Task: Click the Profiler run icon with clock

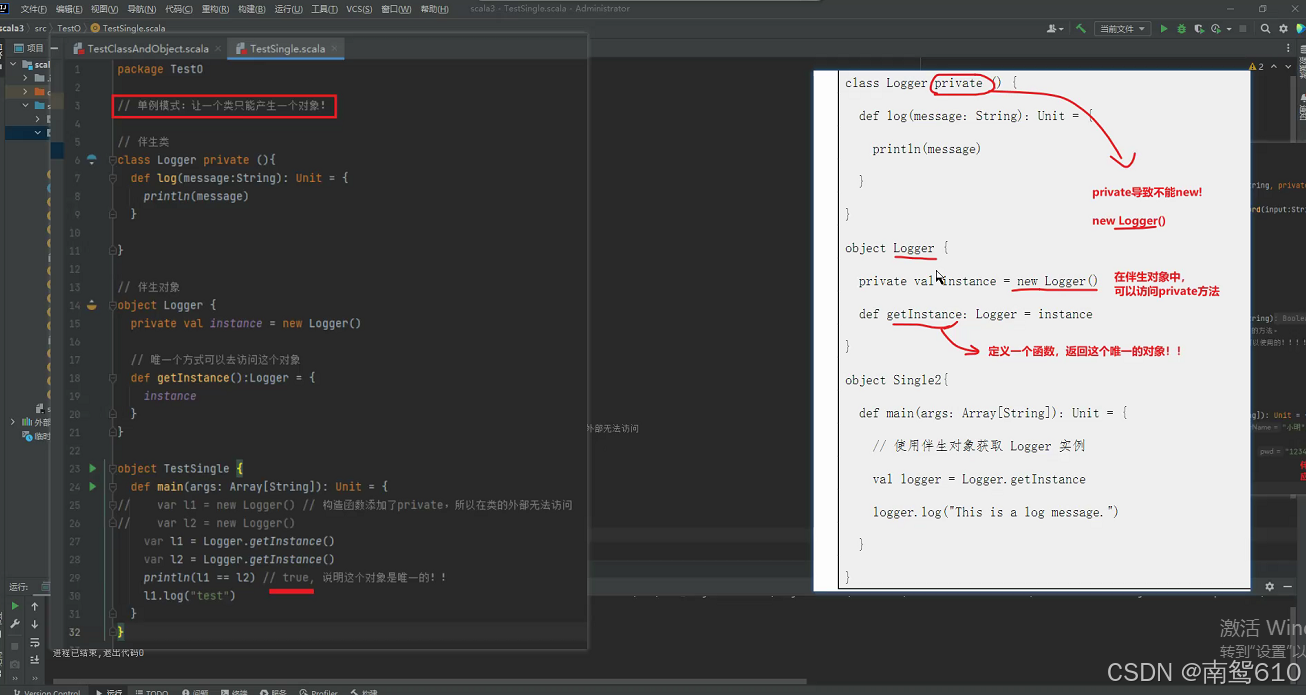Action: point(1215,29)
